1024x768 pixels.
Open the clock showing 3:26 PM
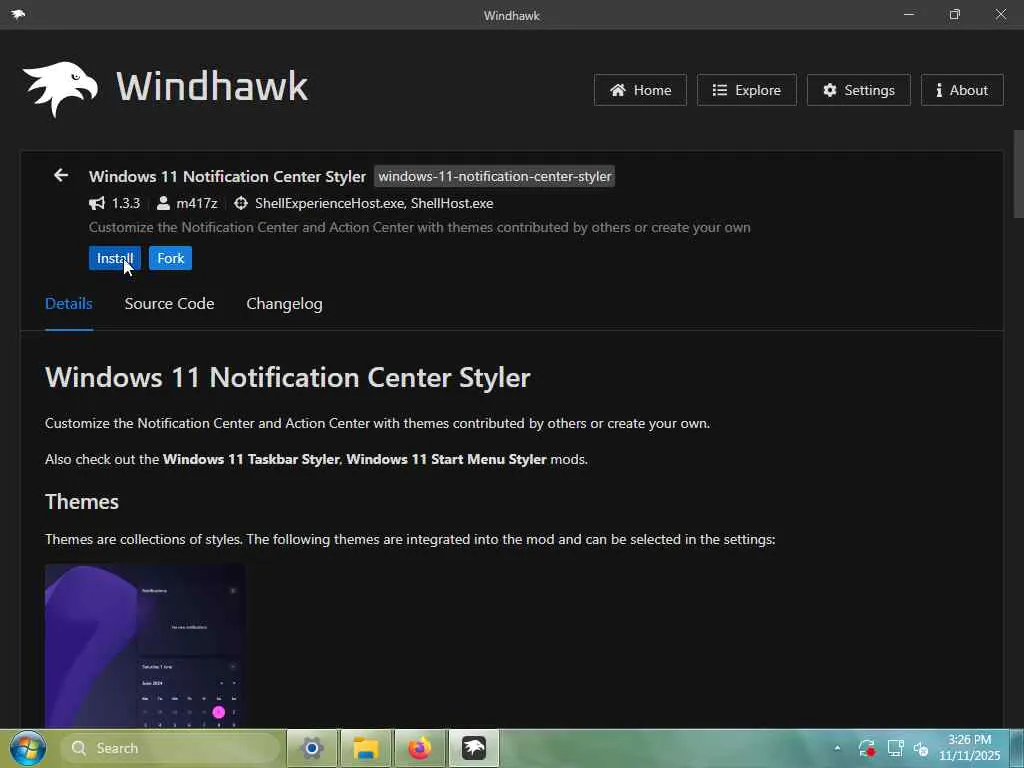[x=970, y=748]
